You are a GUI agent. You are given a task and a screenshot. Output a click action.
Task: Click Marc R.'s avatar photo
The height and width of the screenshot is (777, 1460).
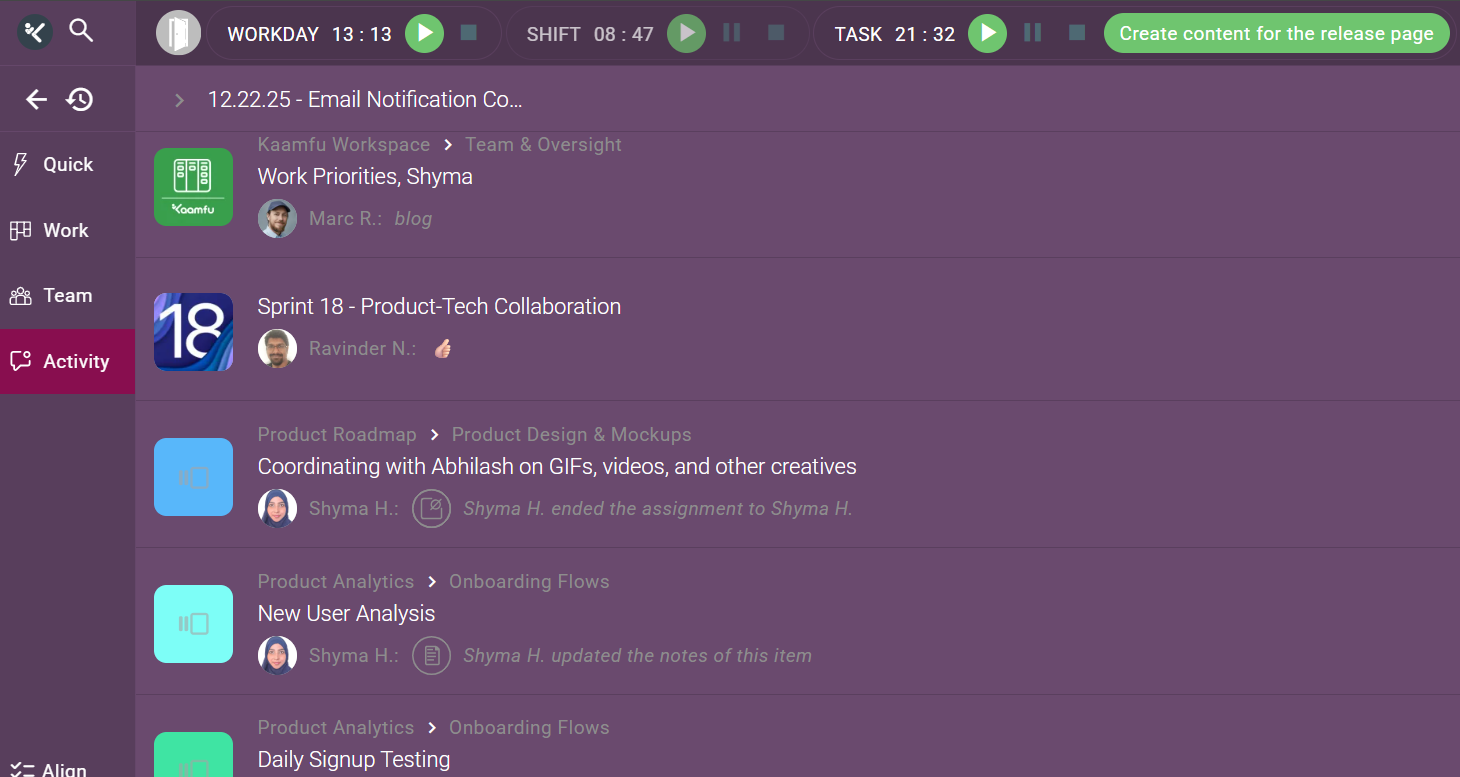(x=277, y=219)
